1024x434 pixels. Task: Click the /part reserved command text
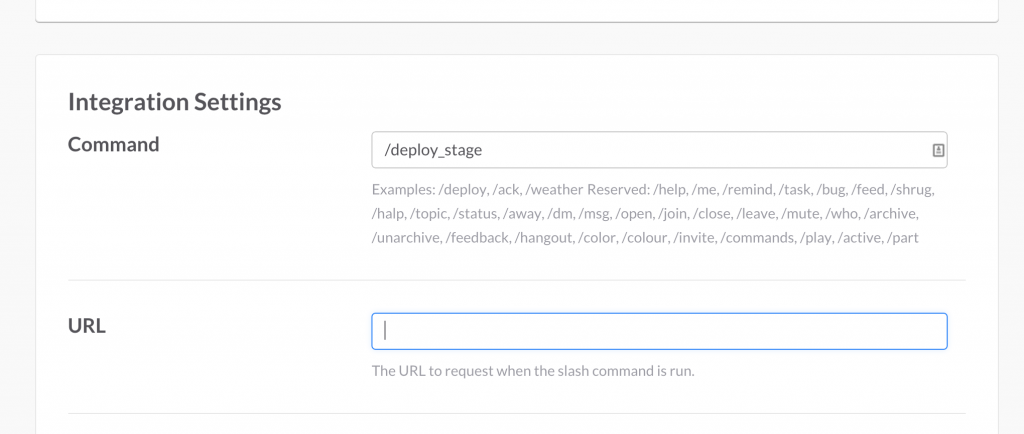tap(903, 238)
